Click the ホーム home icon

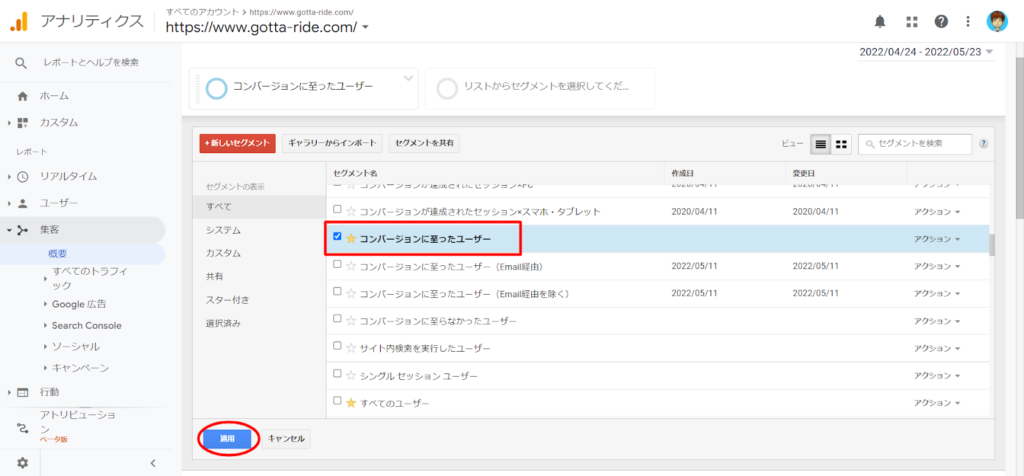pos(23,96)
